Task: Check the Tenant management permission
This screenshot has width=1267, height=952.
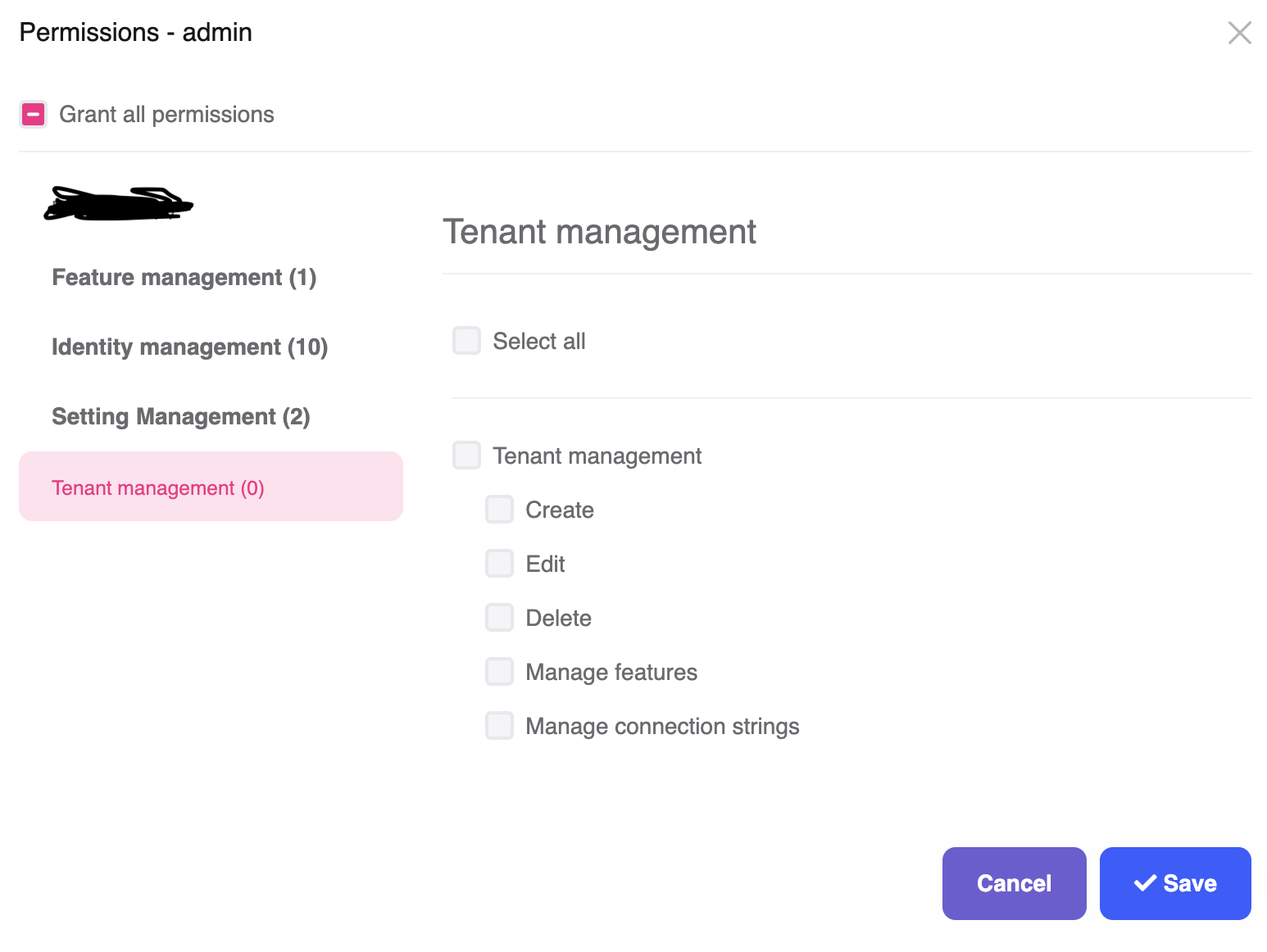Action: click(x=466, y=456)
